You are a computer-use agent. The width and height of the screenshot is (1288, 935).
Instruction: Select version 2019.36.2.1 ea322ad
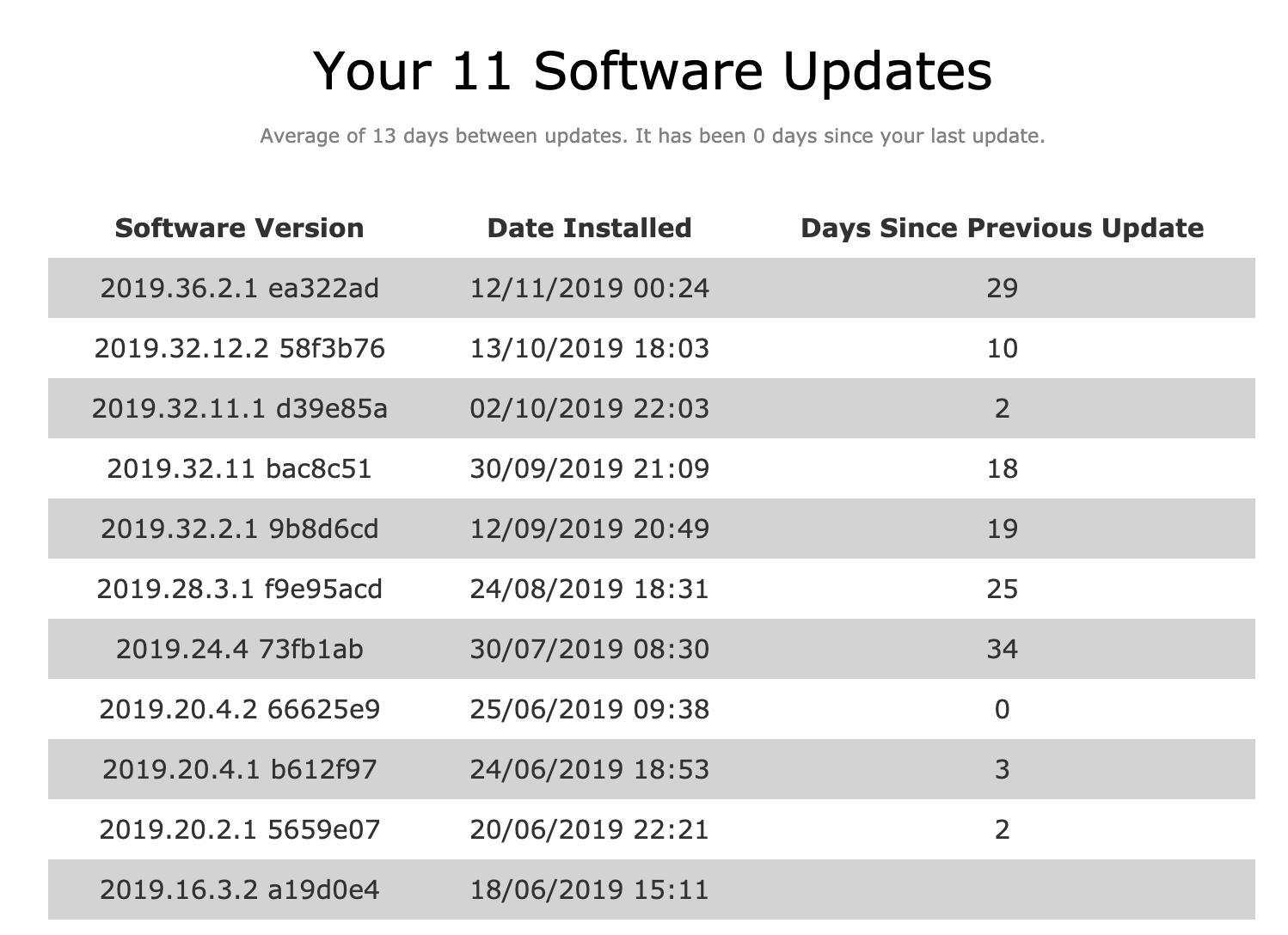click(x=239, y=288)
